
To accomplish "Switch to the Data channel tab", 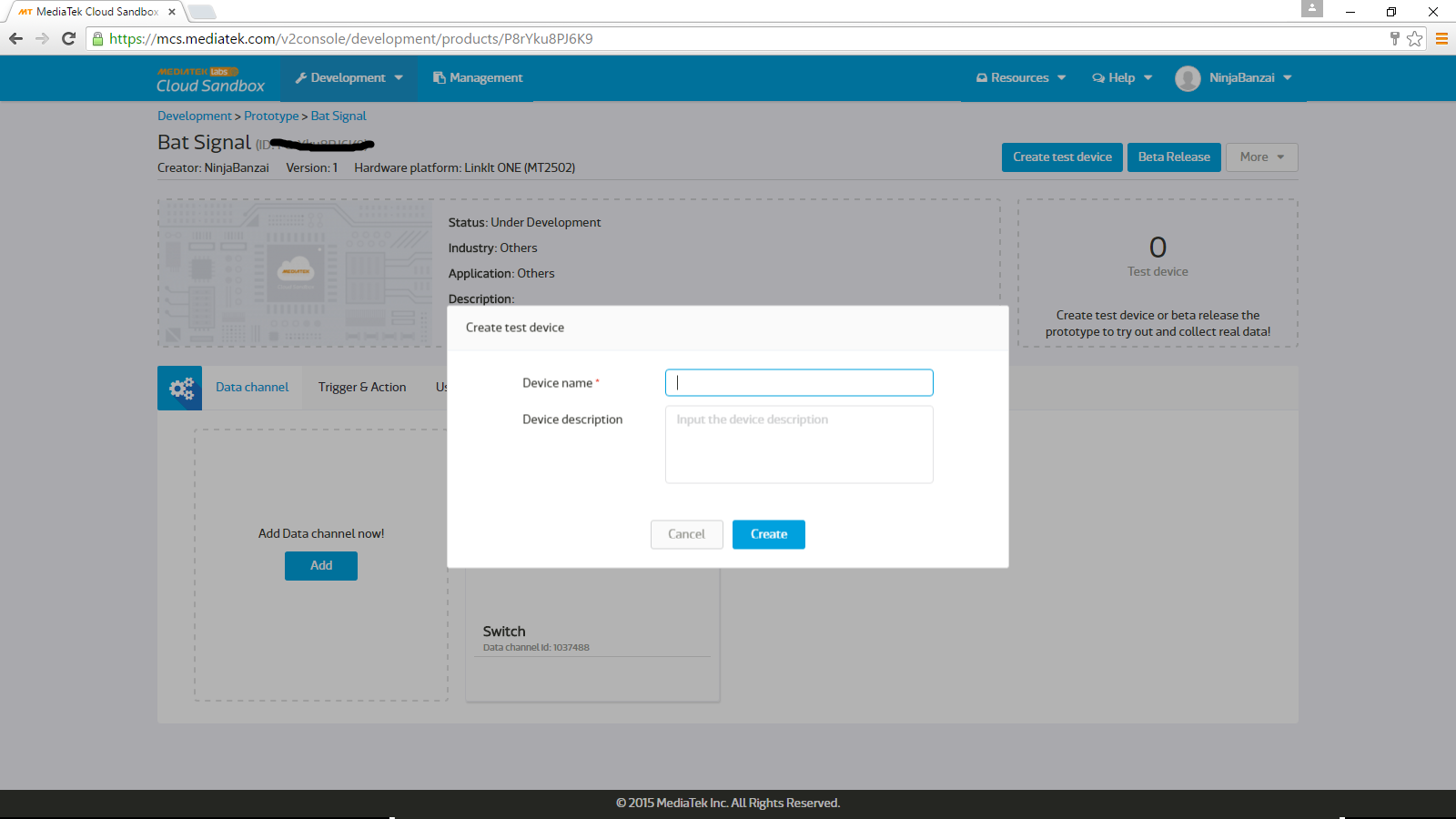I will pyautogui.click(x=252, y=388).
